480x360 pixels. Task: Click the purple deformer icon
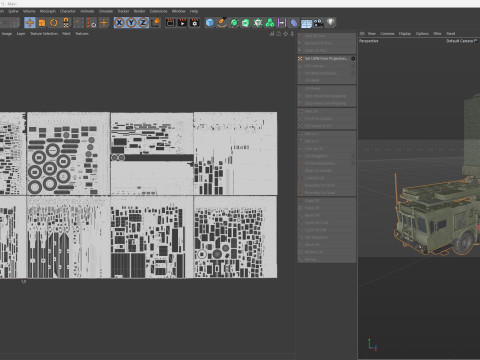tap(282, 23)
